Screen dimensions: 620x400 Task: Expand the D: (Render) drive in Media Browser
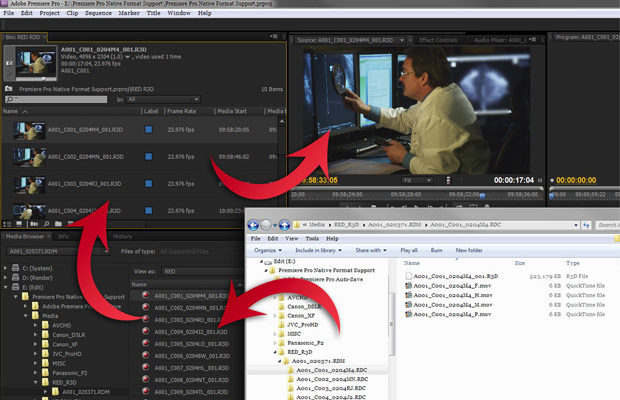[5, 277]
